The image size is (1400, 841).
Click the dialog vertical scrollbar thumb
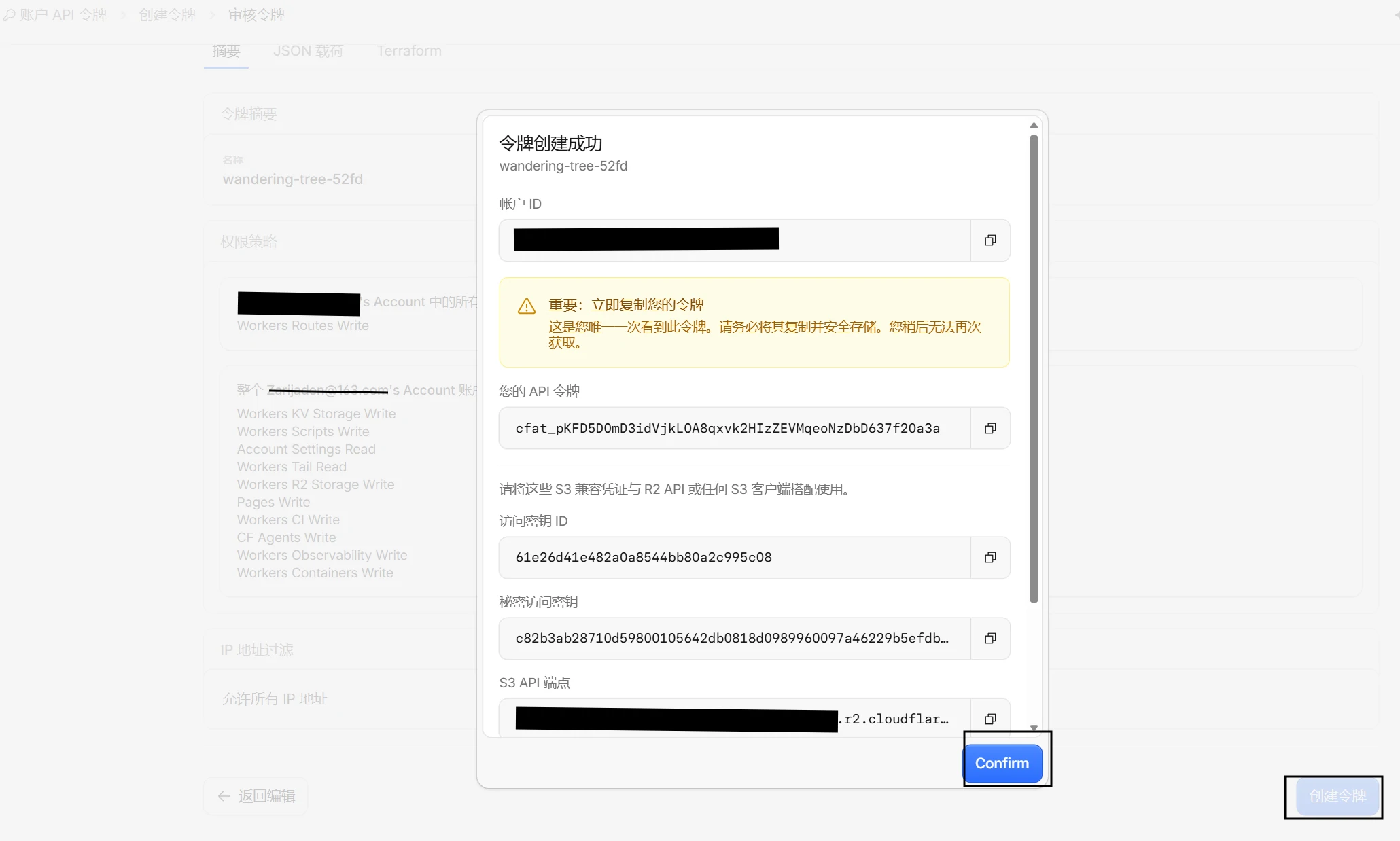click(1034, 369)
